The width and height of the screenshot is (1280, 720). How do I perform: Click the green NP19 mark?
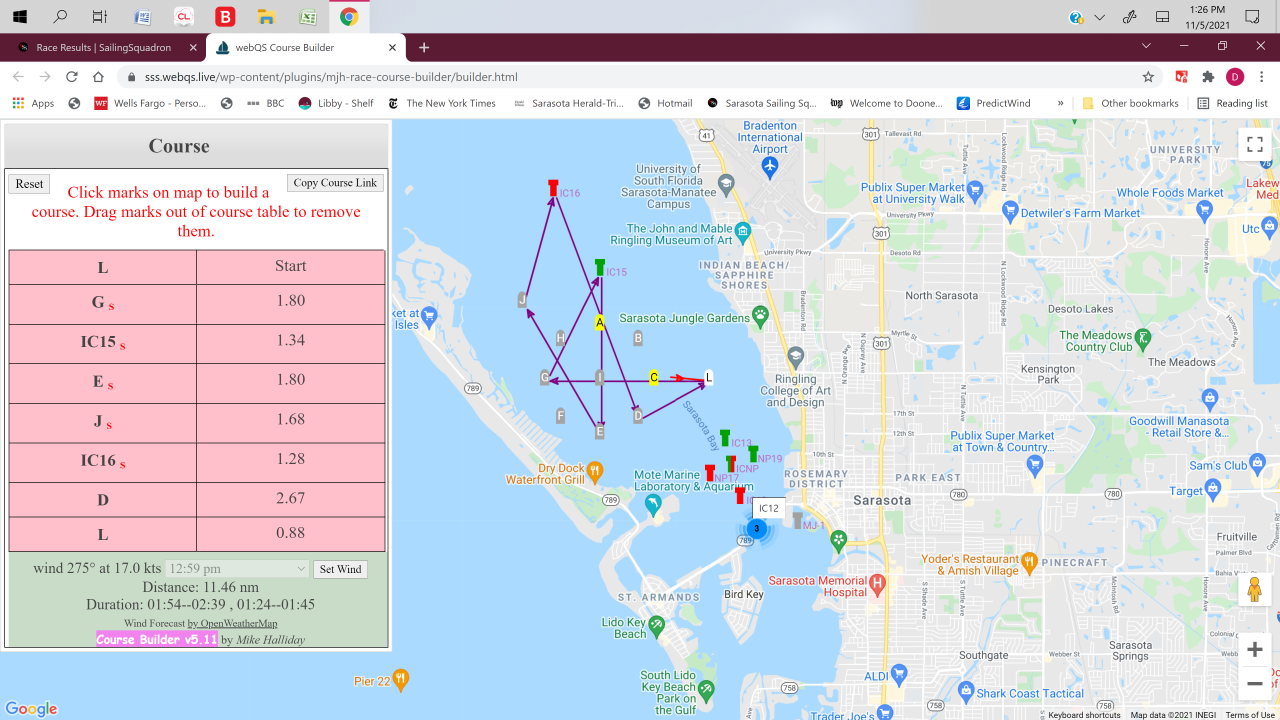click(753, 454)
